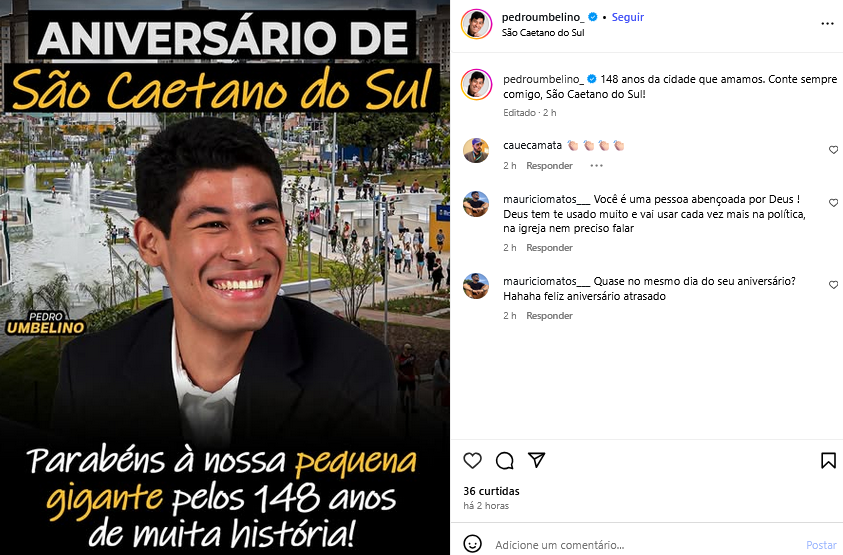Open comments via the speech bubble icon
Image resolution: width=843 pixels, height=555 pixels.
click(x=504, y=460)
